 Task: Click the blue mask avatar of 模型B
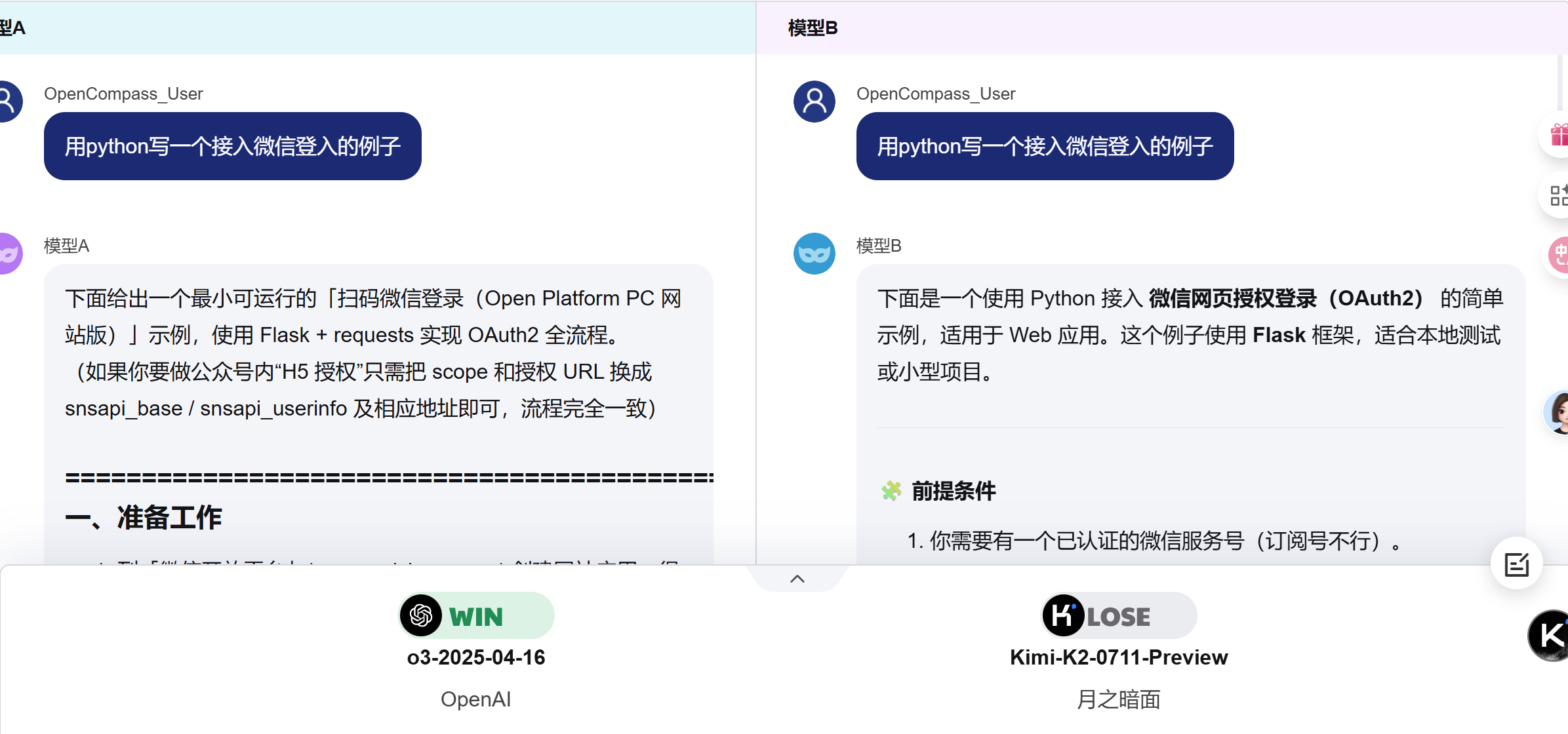tap(814, 254)
